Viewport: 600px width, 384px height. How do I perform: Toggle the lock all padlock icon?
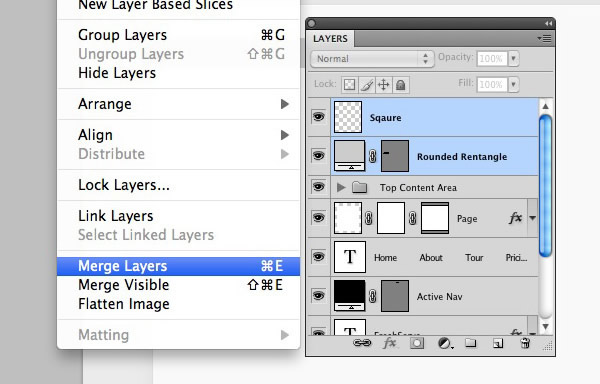401,85
